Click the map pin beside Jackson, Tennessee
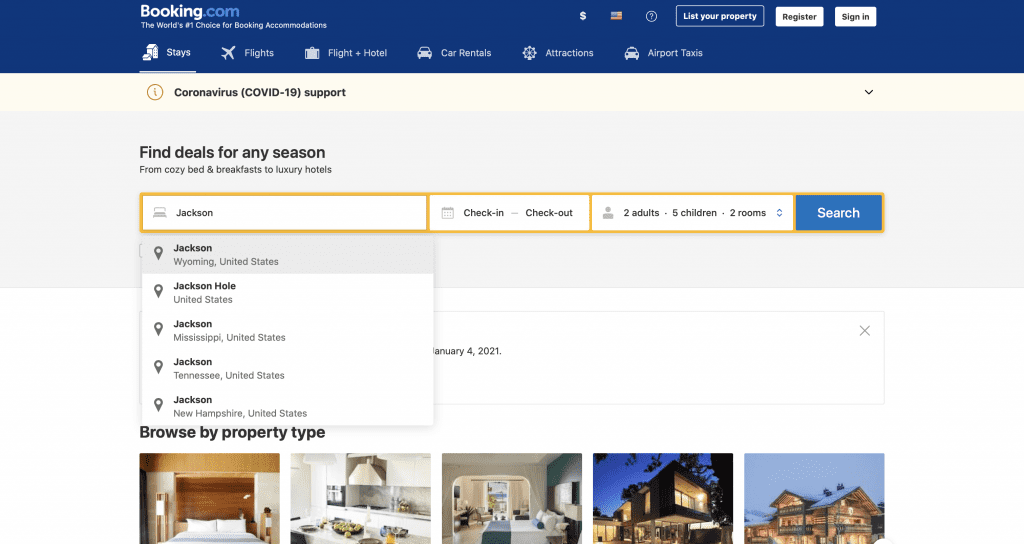This screenshot has width=1024, height=544. (158, 367)
